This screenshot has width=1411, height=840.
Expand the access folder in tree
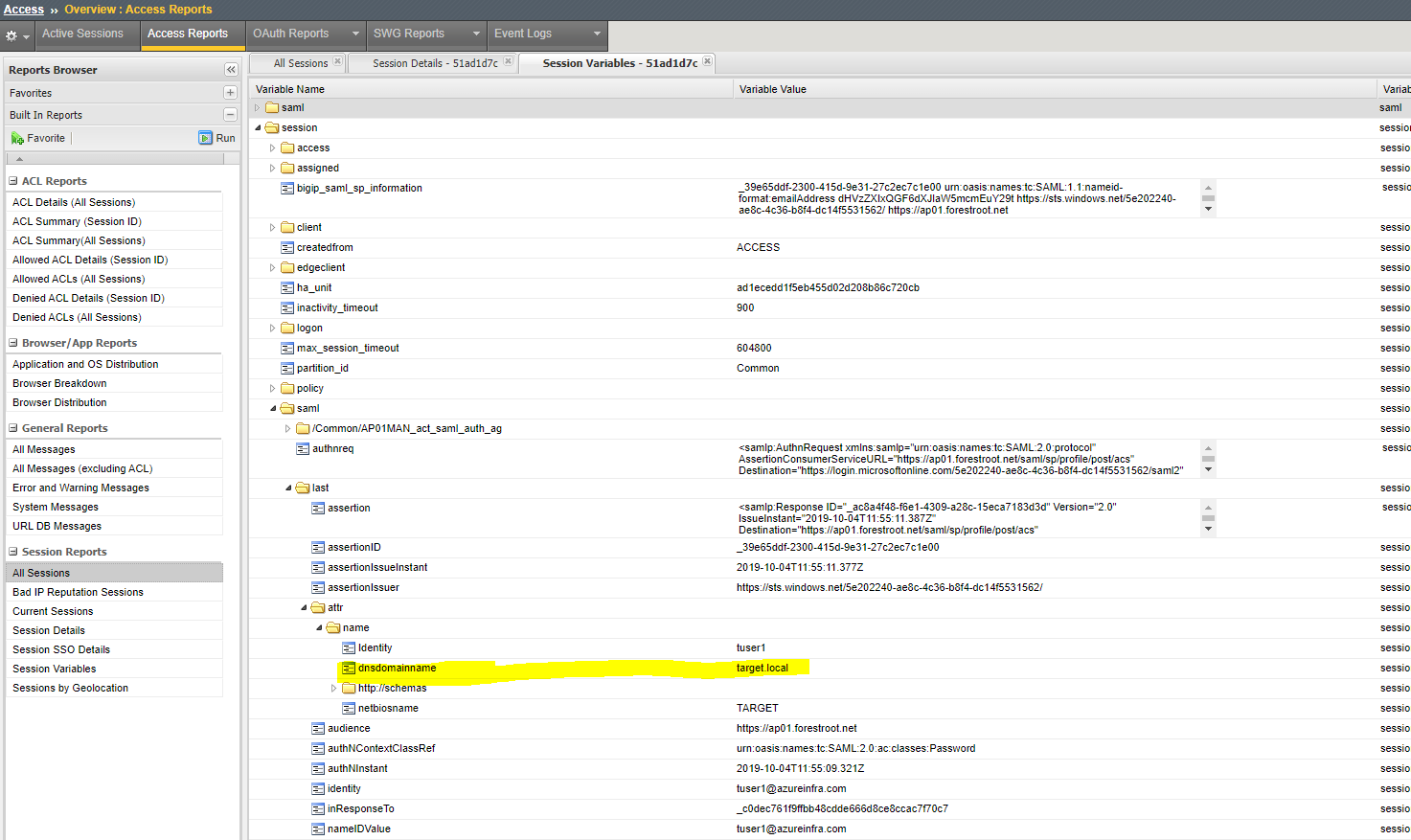273,148
